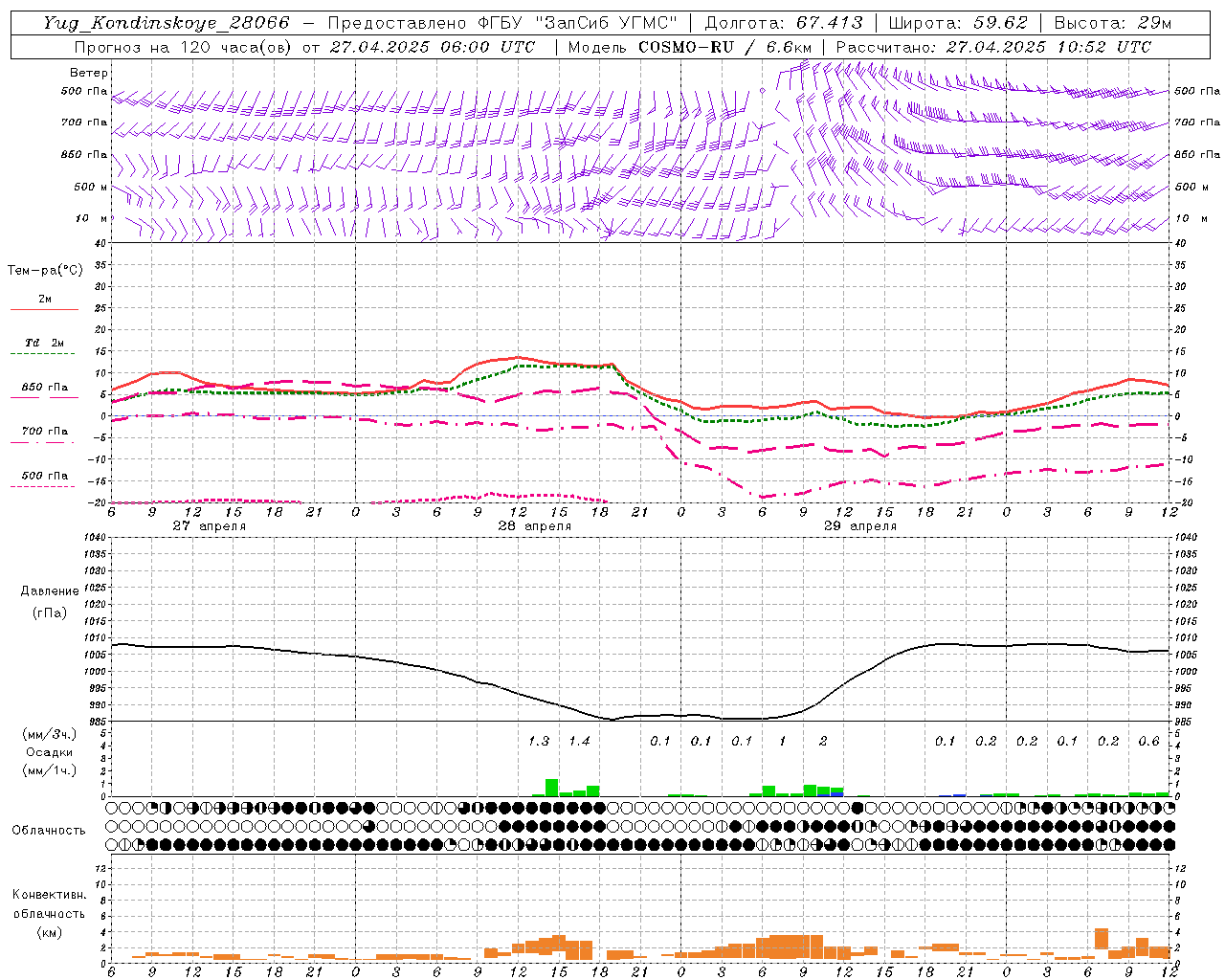
Task: Click the Td 2м dew point legend entry
Action: tap(45, 343)
